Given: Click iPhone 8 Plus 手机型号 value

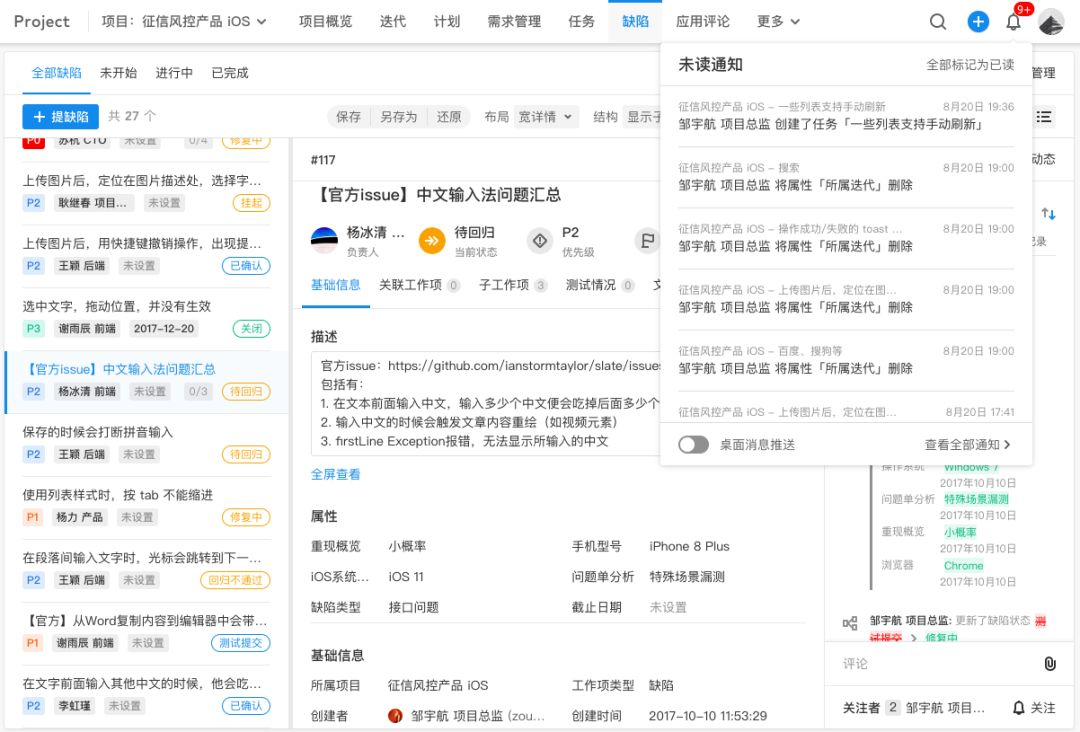Looking at the screenshot, I should click(689, 546).
